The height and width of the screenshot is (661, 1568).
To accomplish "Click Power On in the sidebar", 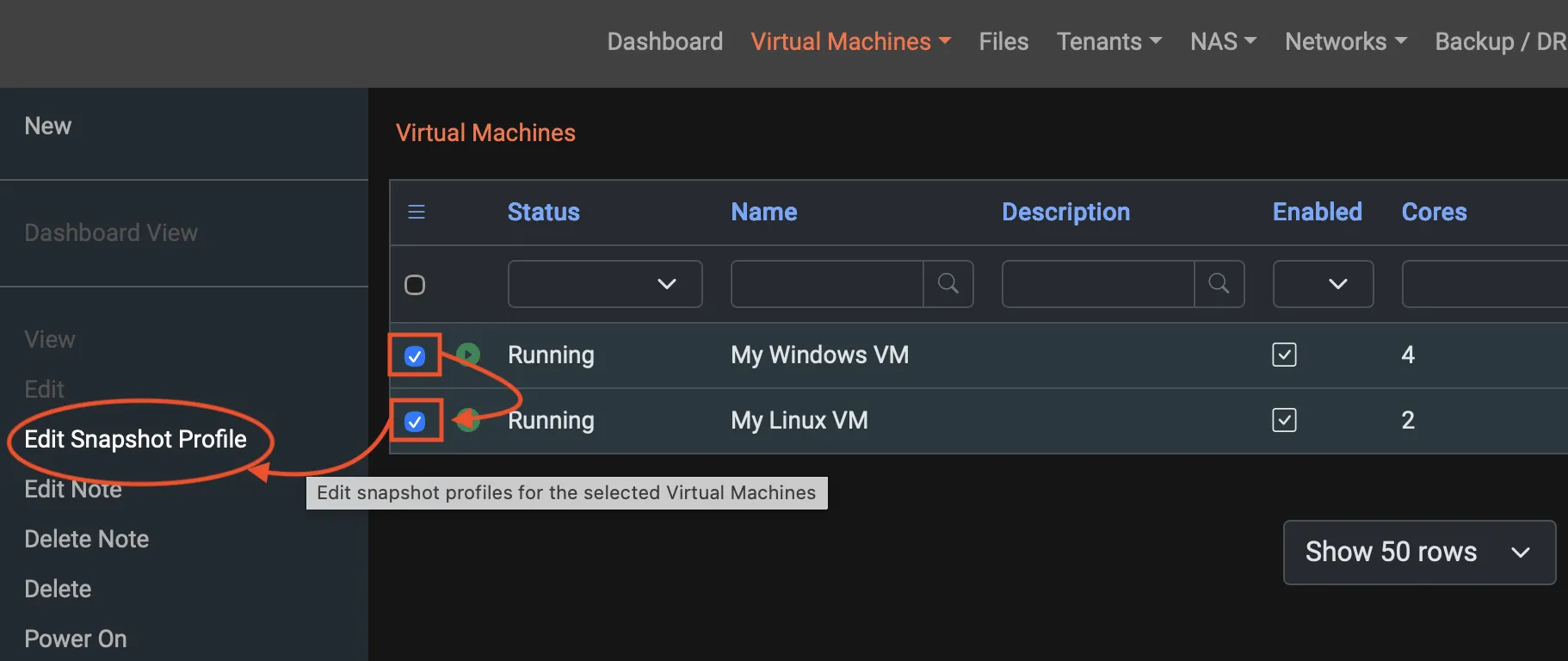I will [76, 639].
